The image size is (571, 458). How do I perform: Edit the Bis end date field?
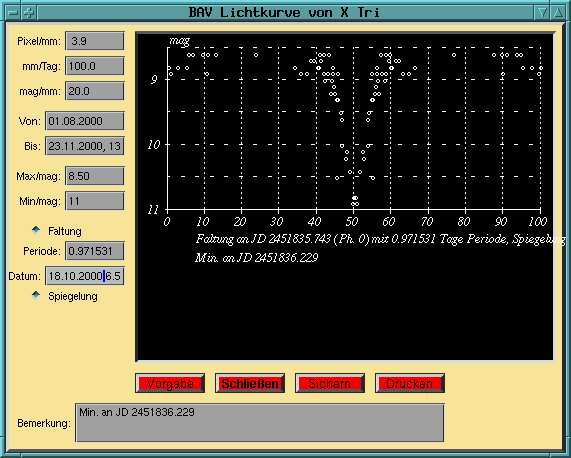[85, 146]
